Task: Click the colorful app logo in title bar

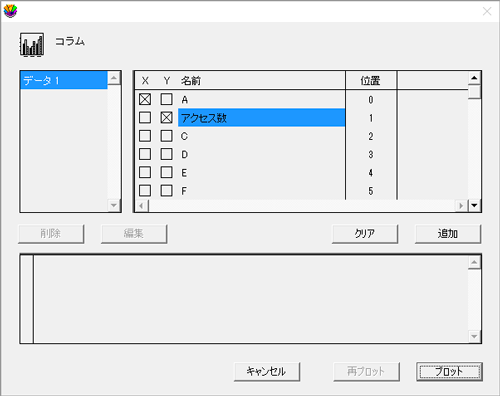Action: click(10, 11)
